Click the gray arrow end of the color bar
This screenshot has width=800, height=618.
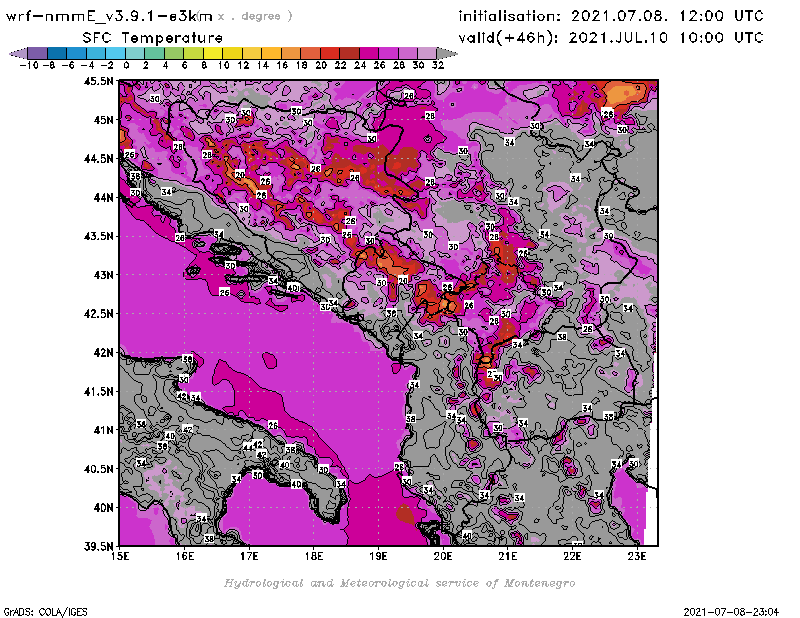[447, 53]
